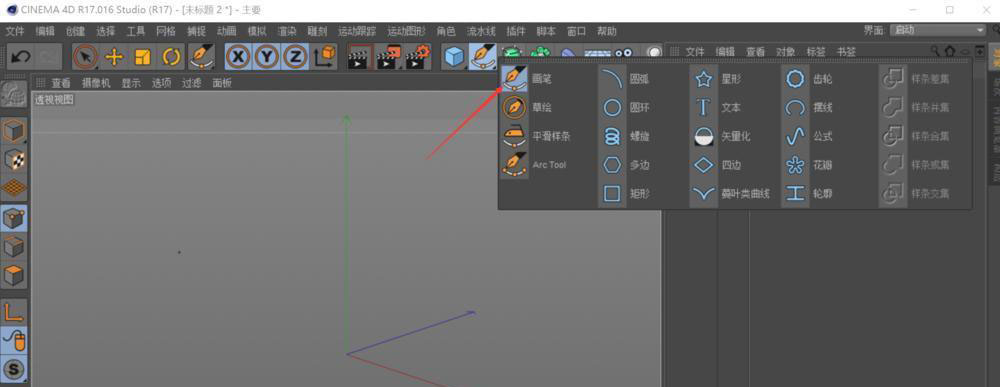1000x387 pixels.
Task: Toggle Edges mode in left sidebar
Action: point(14,247)
